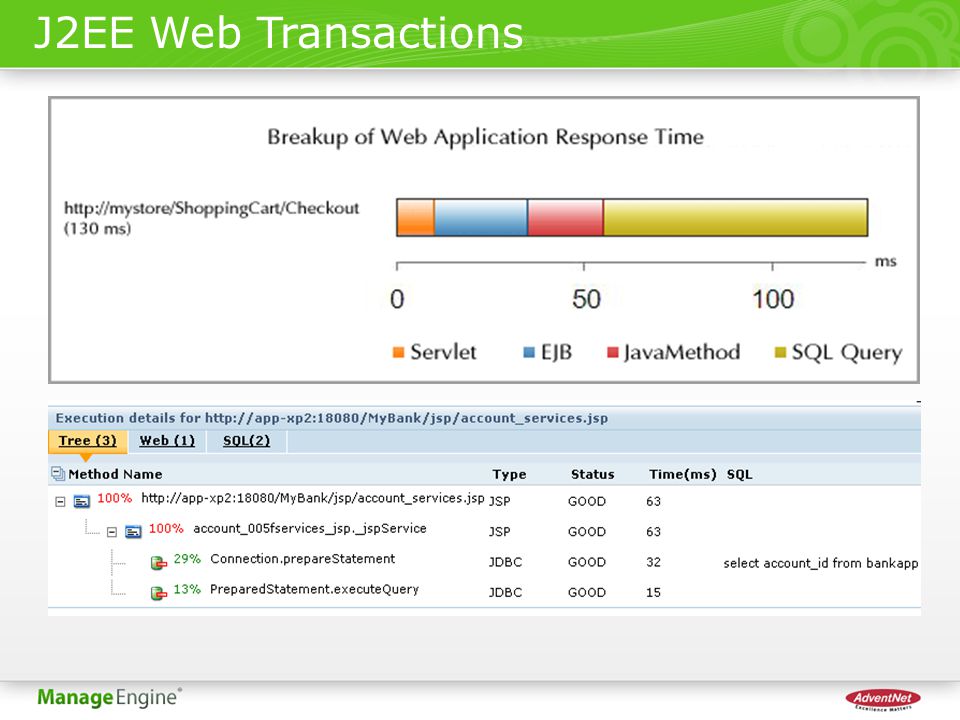Image resolution: width=960 pixels, height=720 pixels.
Task: Switch to the SQL(2) tab
Action: pos(246,441)
